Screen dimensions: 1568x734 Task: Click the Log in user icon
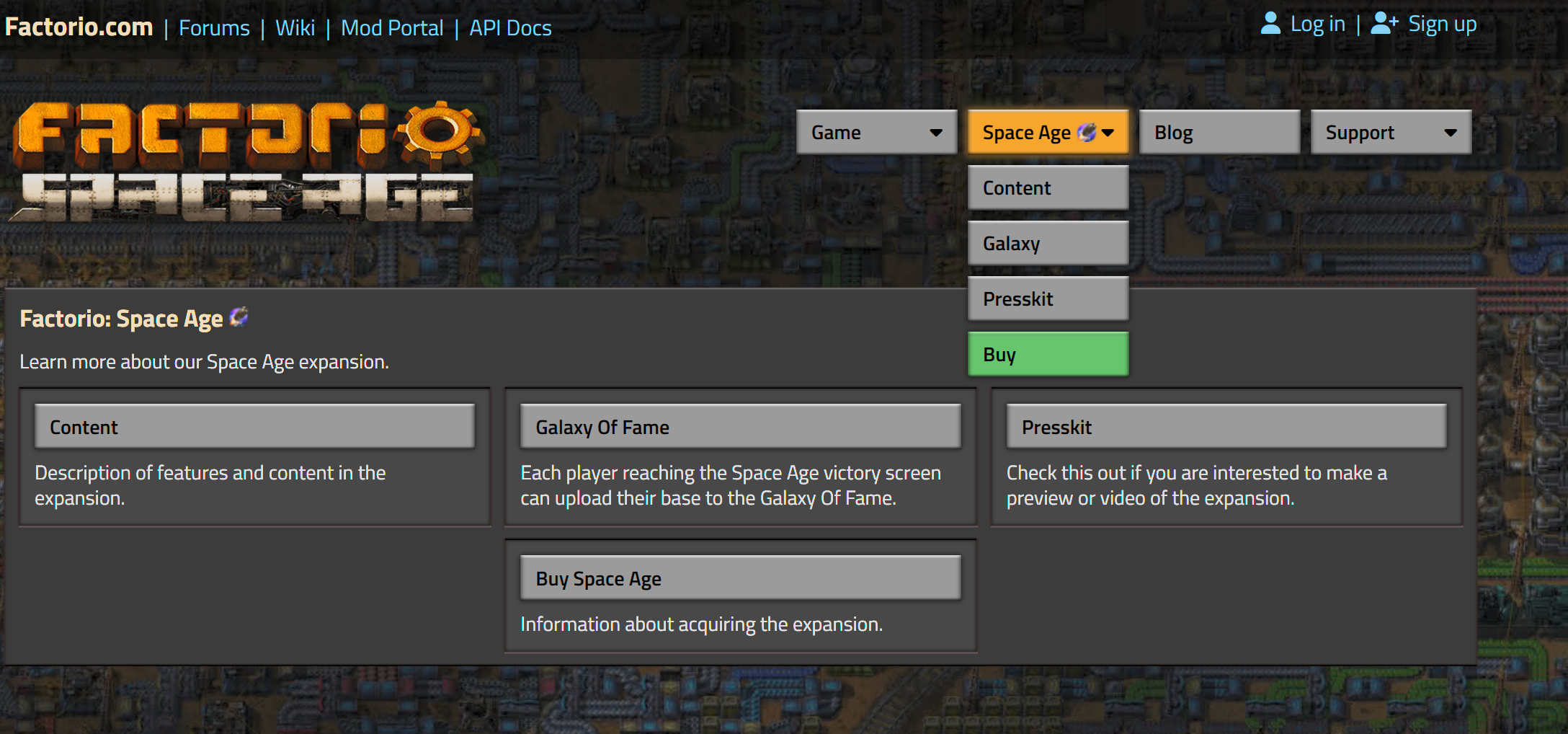1270,24
